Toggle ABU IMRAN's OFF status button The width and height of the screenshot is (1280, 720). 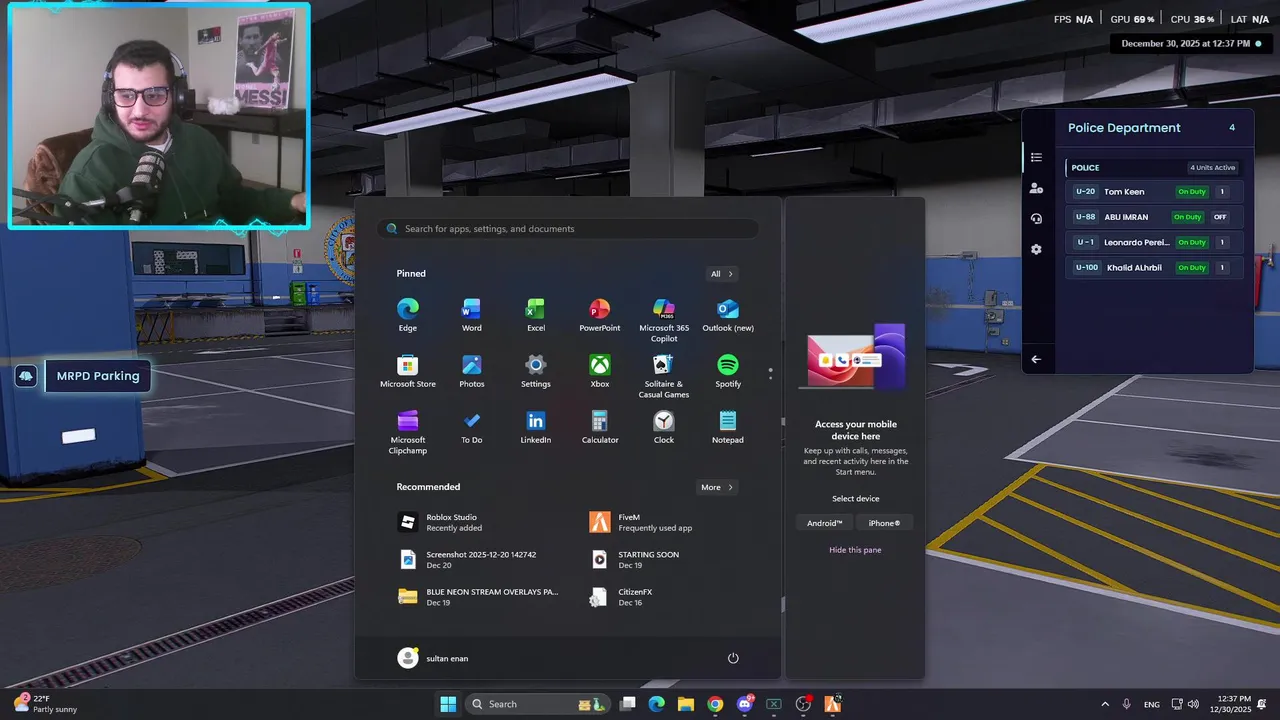[x=1220, y=217]
